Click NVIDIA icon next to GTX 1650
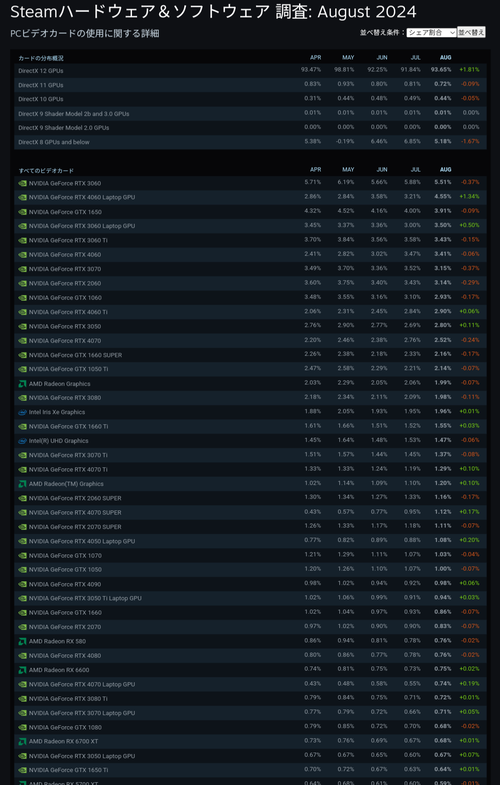The height and width of the screenshot is (785, 500). coord(23,212)
